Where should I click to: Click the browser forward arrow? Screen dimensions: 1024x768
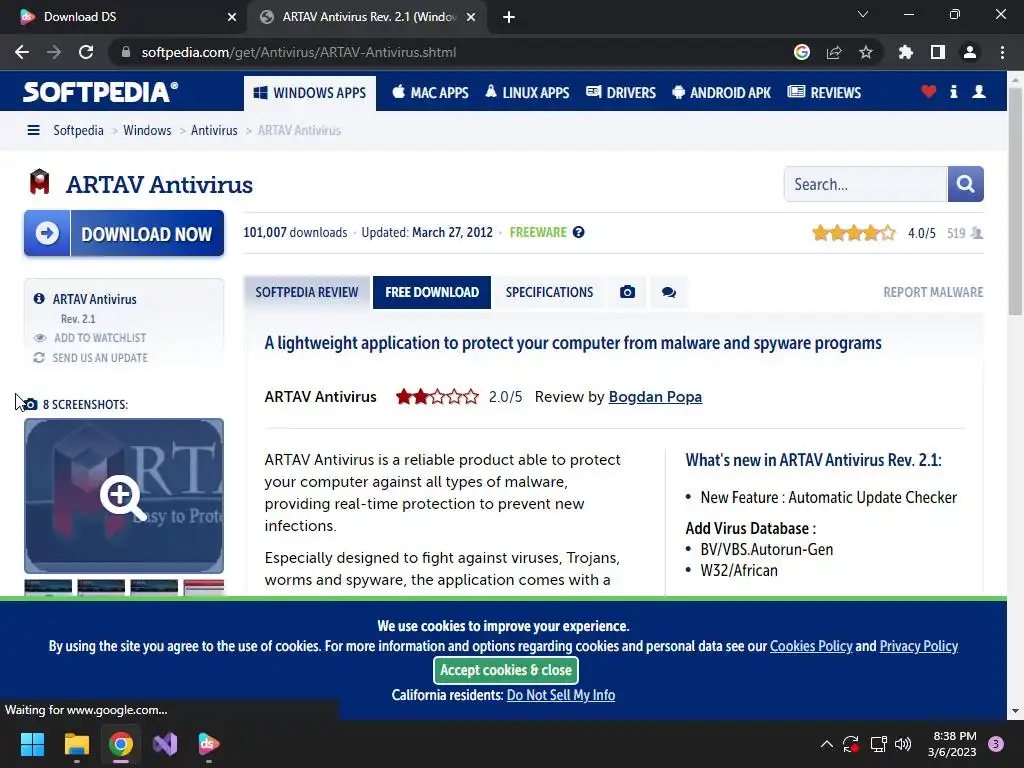tap(54, 52)
